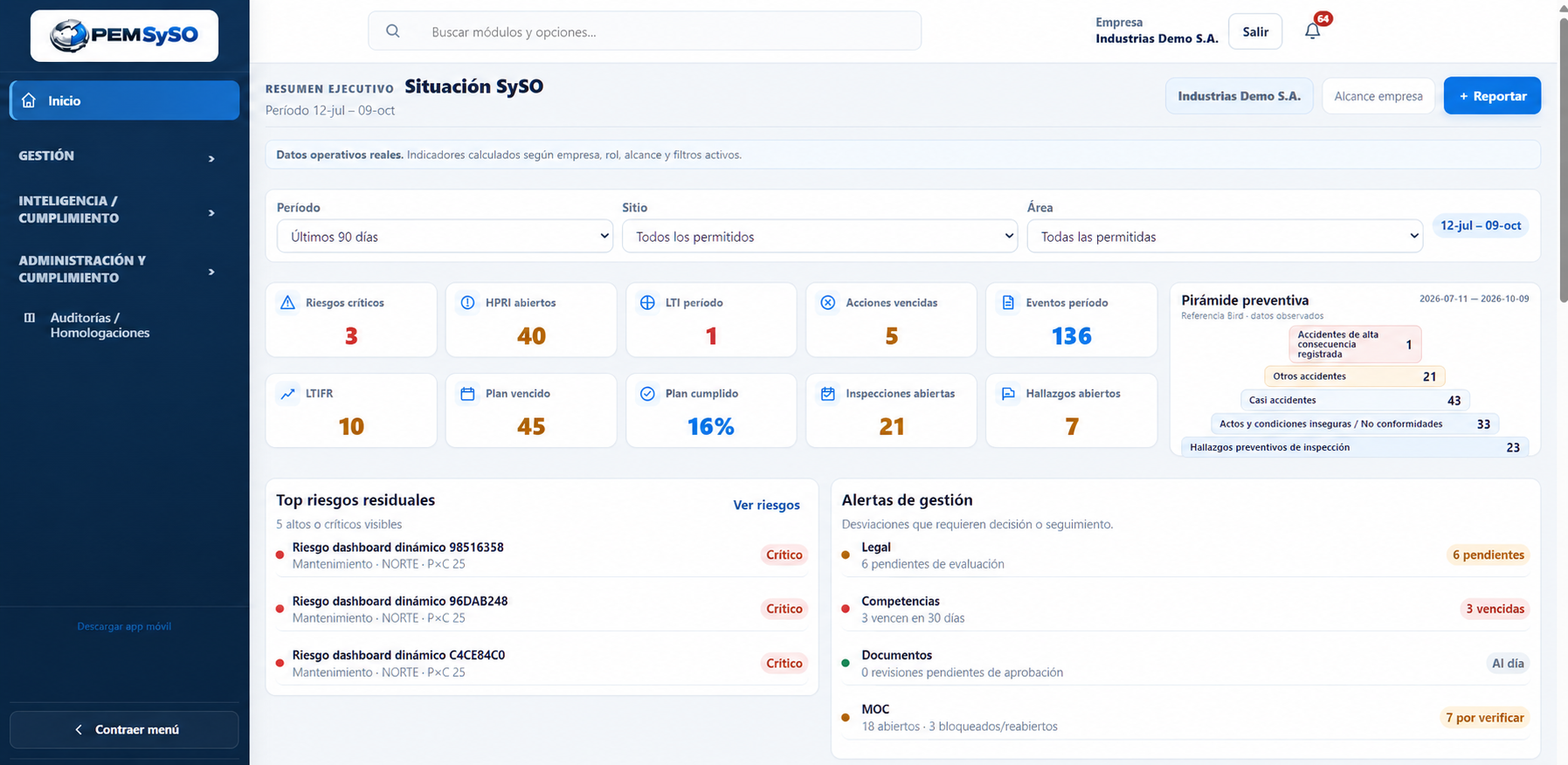
Task: Click the LTIFR trend chart icon
Action: (287, 393)
